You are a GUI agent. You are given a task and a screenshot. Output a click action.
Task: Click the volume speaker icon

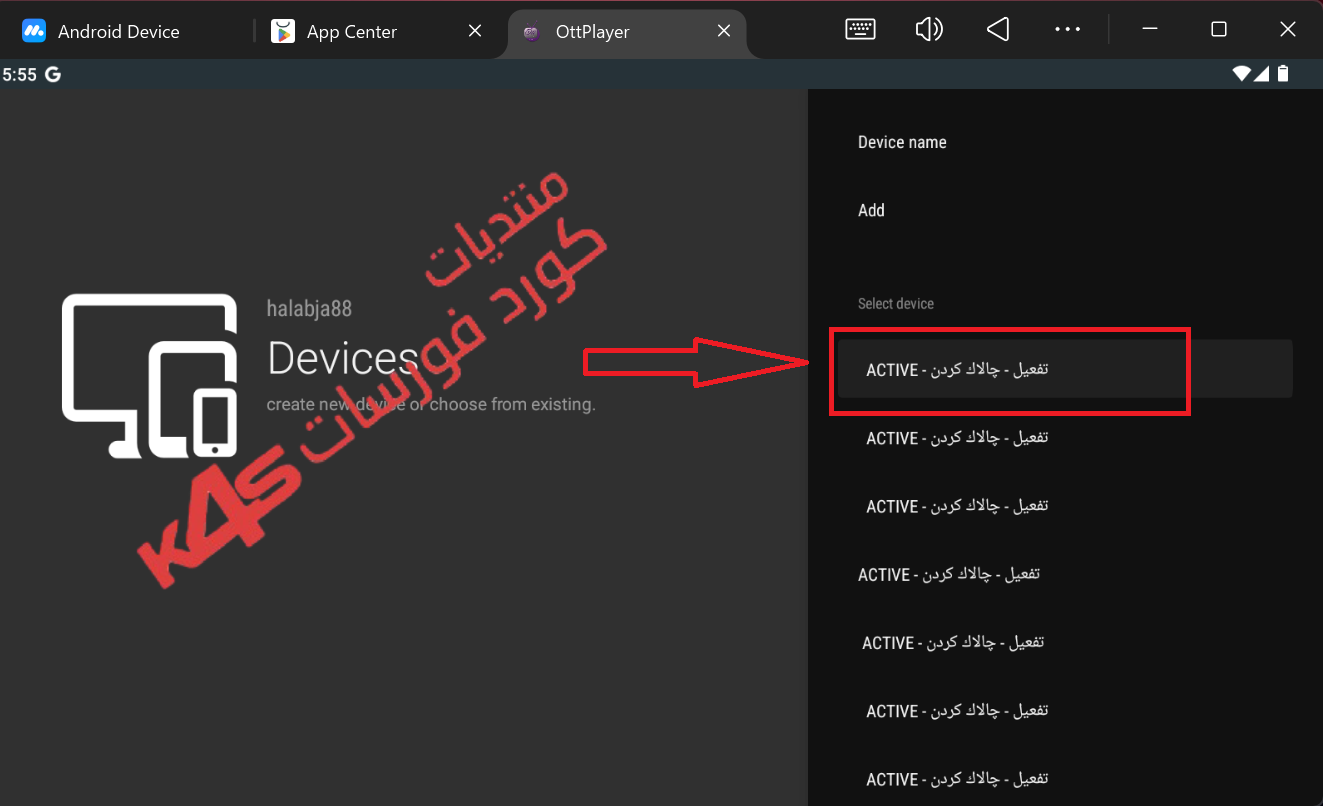pos(929,30)
